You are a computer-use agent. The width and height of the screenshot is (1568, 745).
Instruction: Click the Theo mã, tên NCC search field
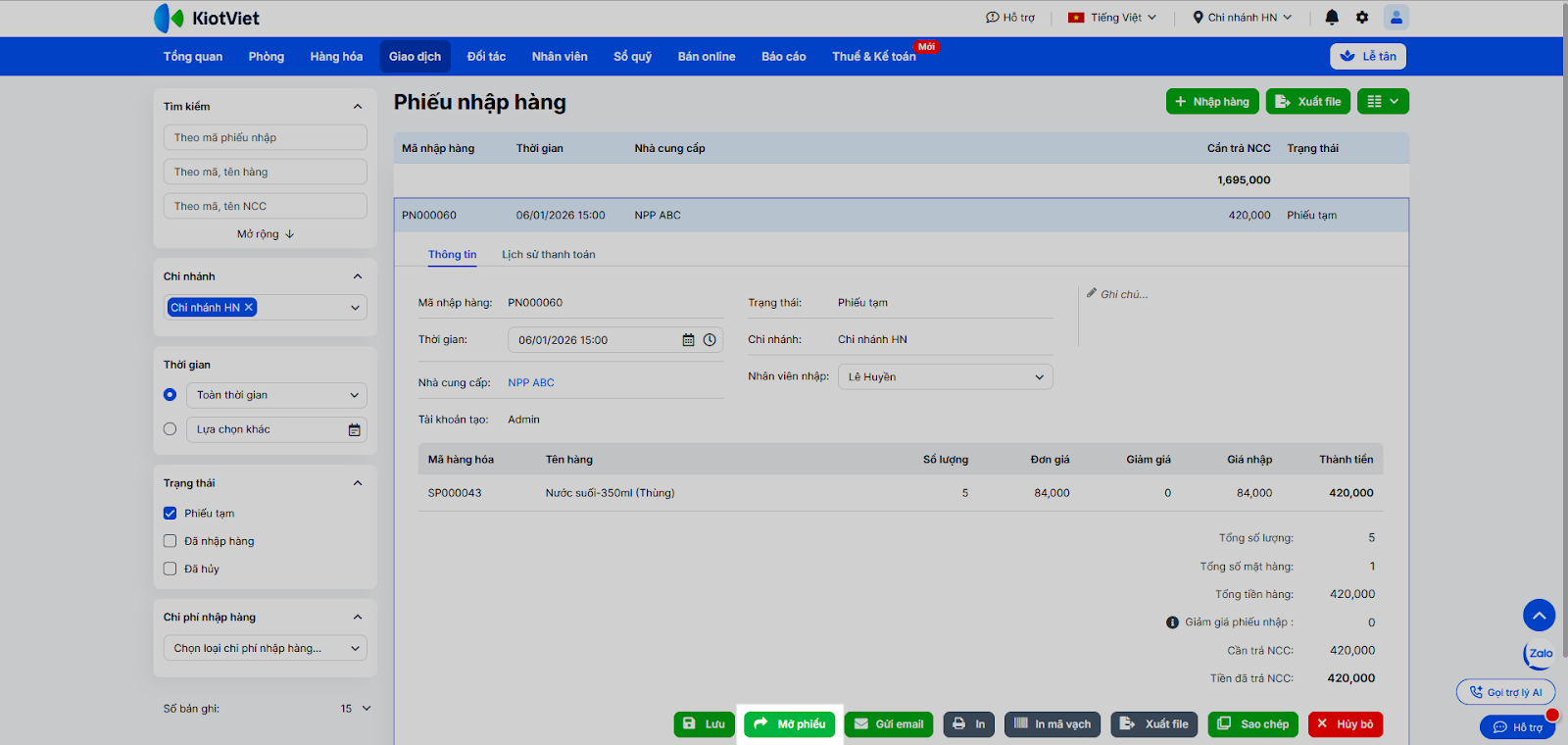(x=266, y=206)
